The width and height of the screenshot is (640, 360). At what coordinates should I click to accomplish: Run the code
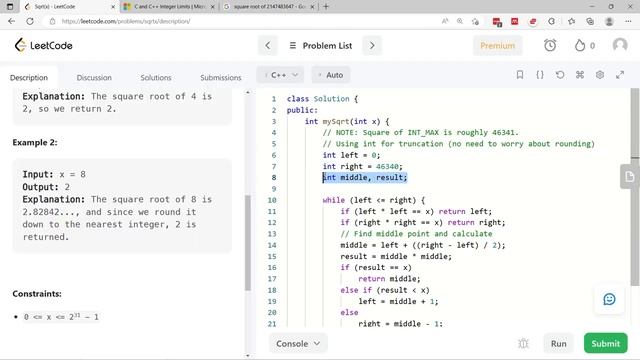558,344
